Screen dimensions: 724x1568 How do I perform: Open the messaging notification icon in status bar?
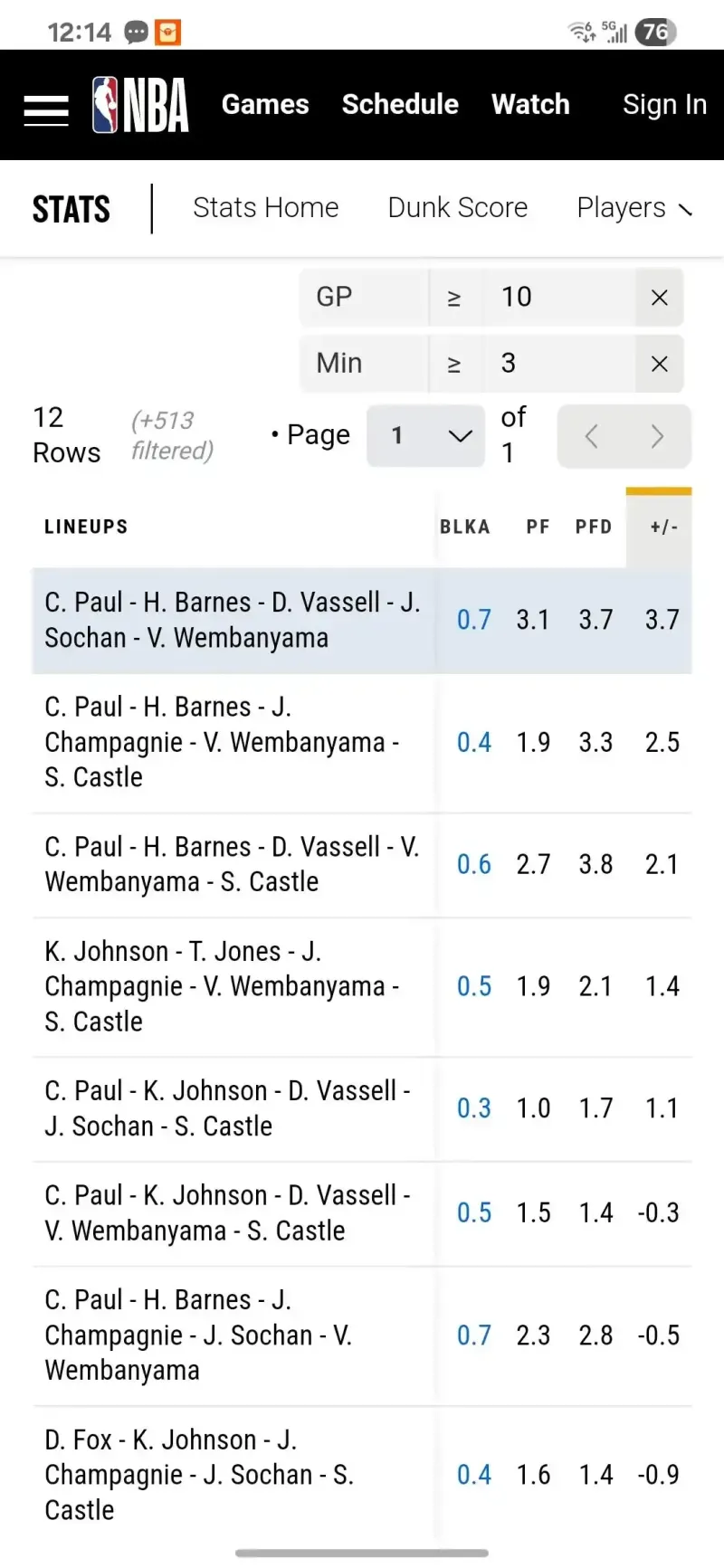[136, 33]
